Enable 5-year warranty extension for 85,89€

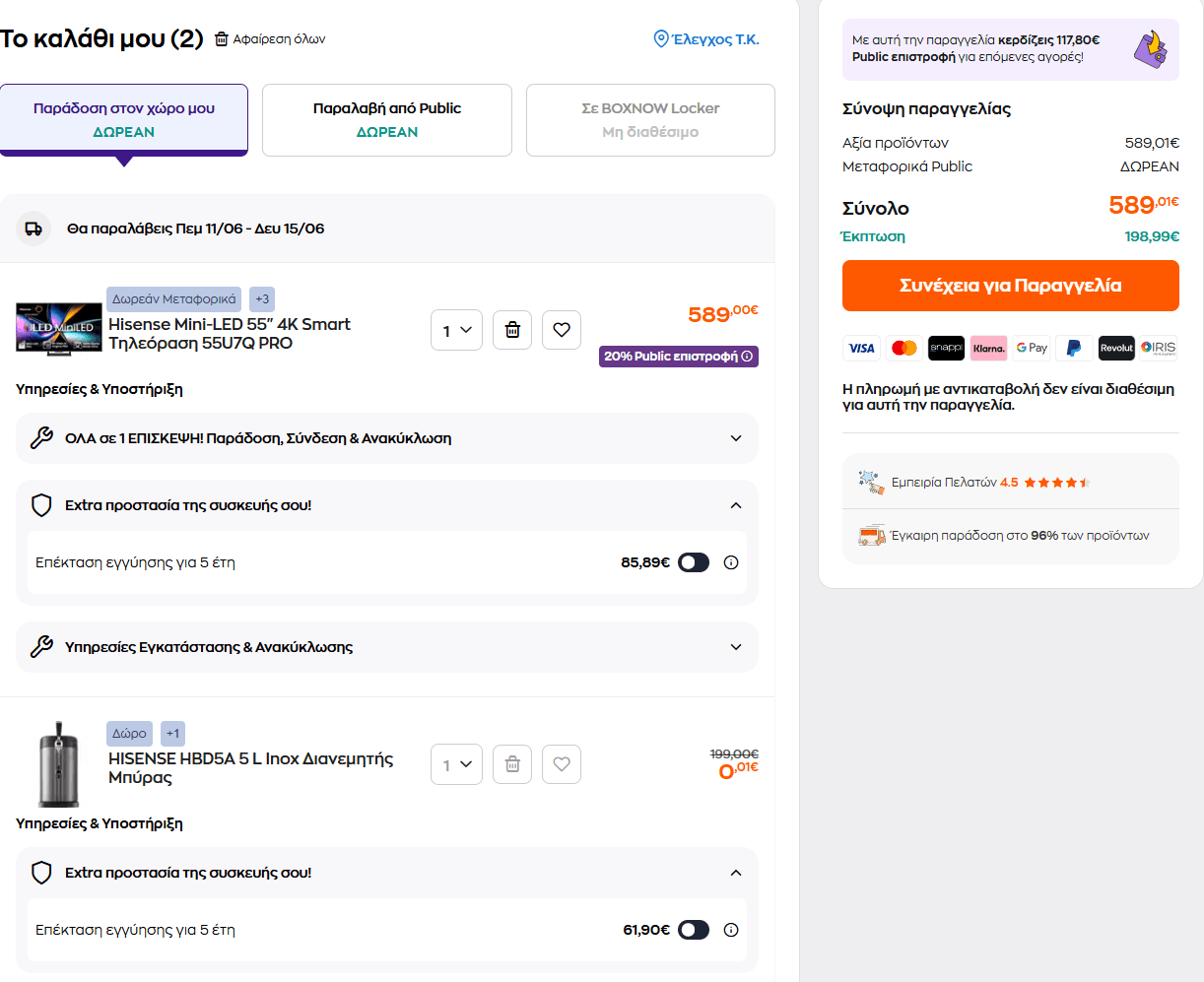point(694,562)
